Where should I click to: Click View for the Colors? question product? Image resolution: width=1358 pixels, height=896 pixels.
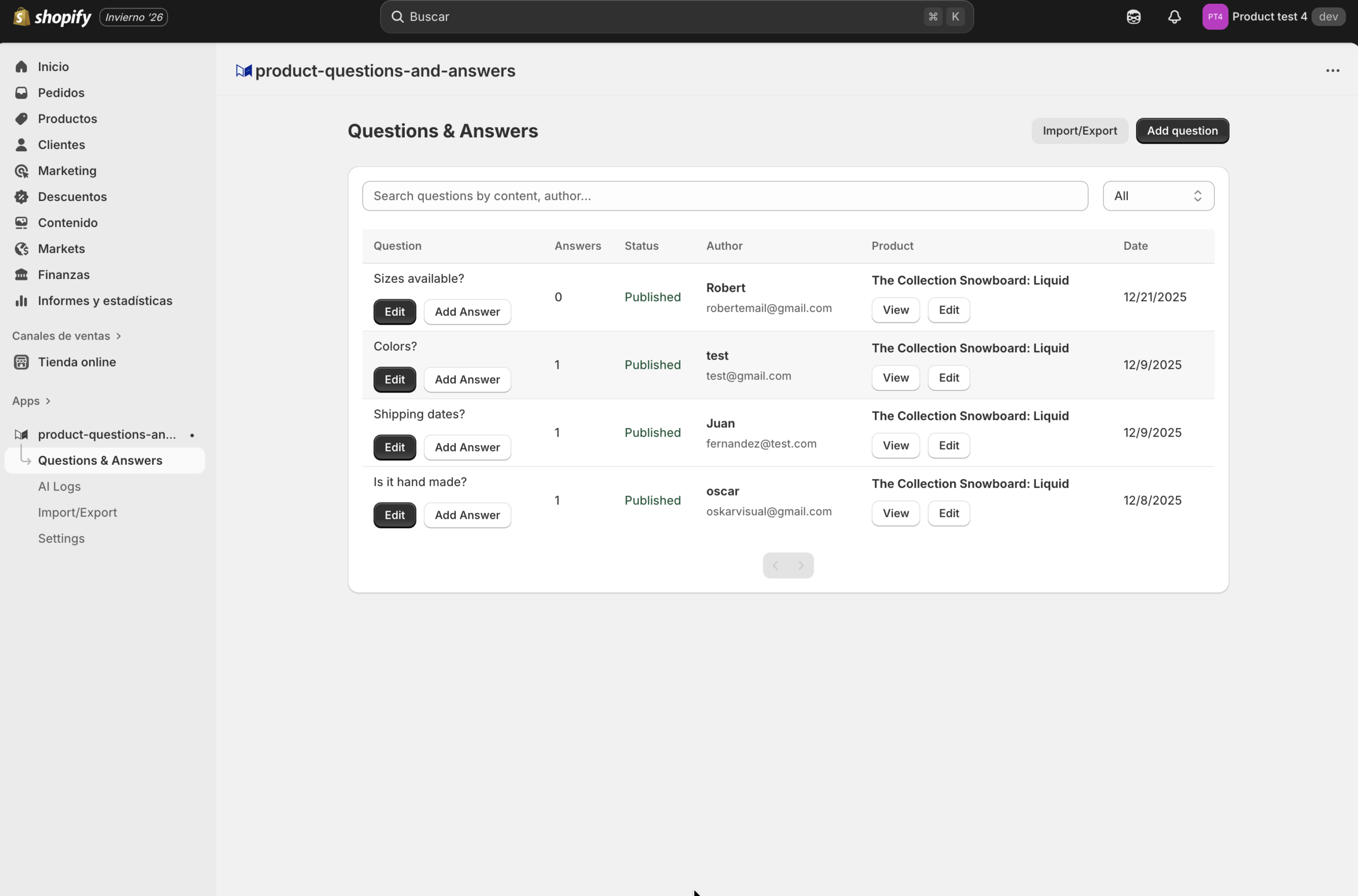[895, 378]
